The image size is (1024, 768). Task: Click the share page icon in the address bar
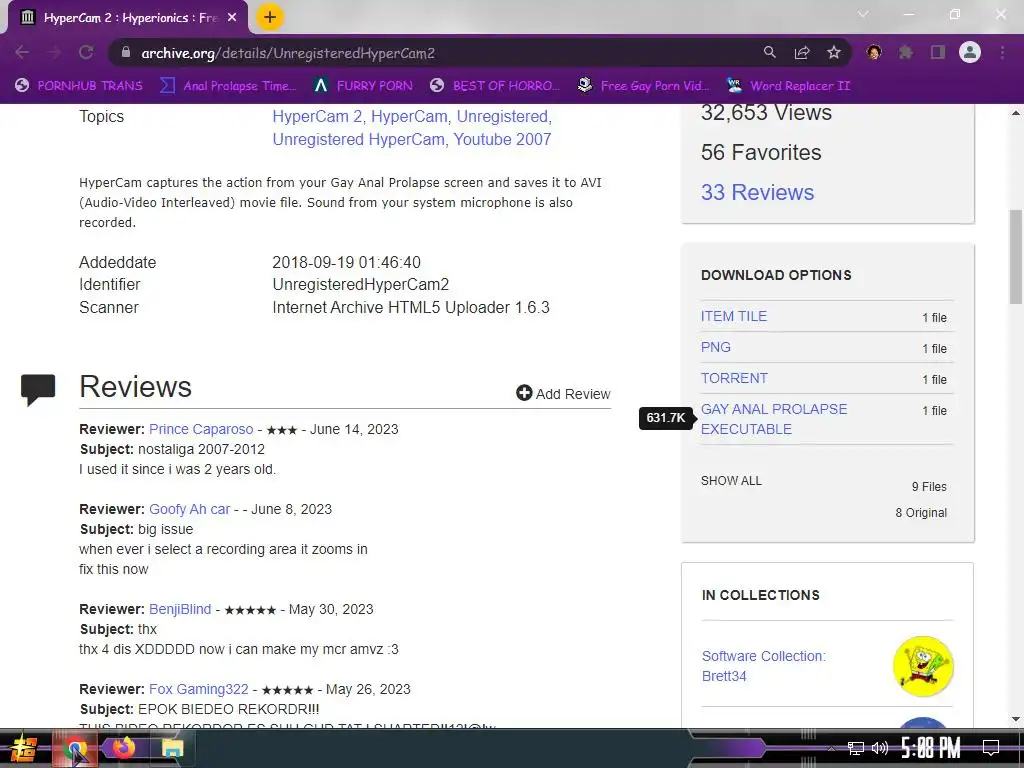click(802, 52)
